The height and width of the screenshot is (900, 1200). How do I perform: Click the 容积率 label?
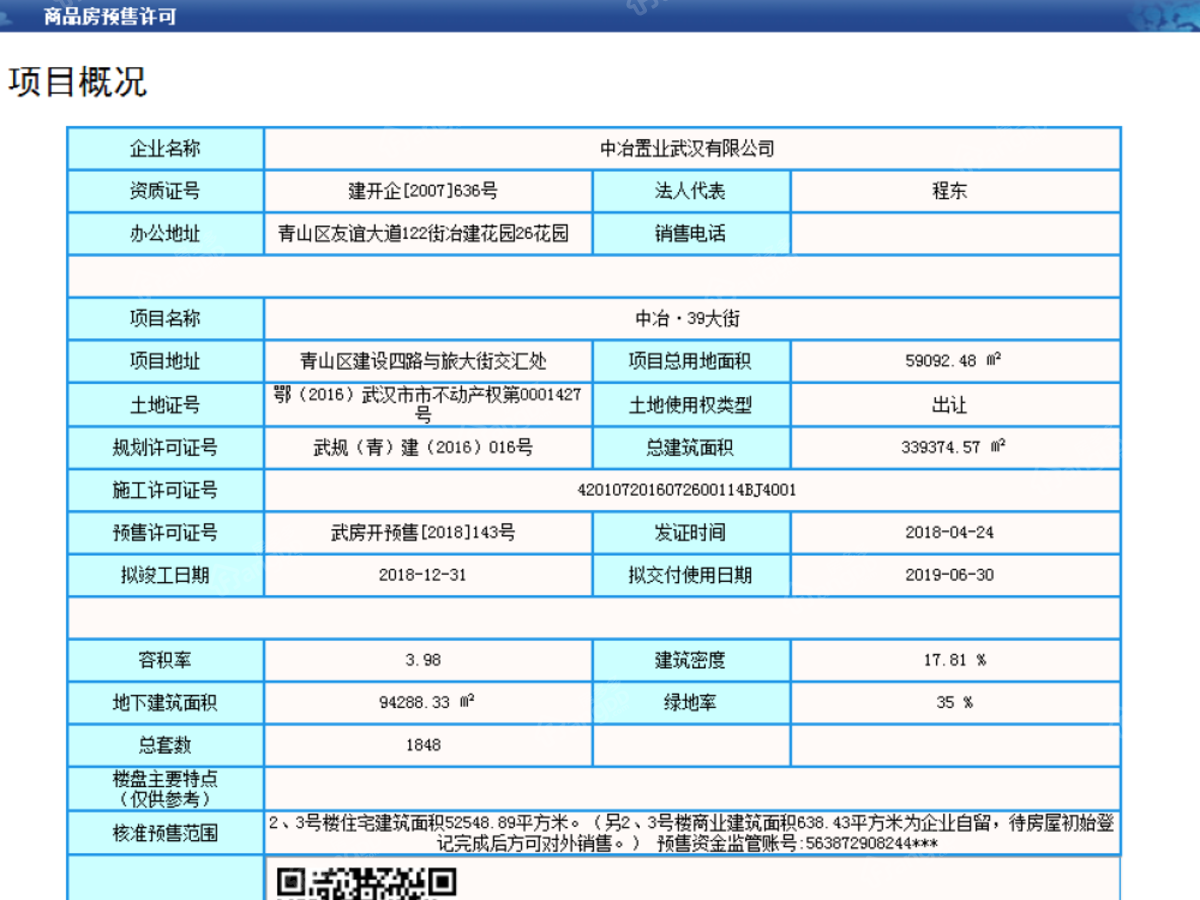click(165, 660)
